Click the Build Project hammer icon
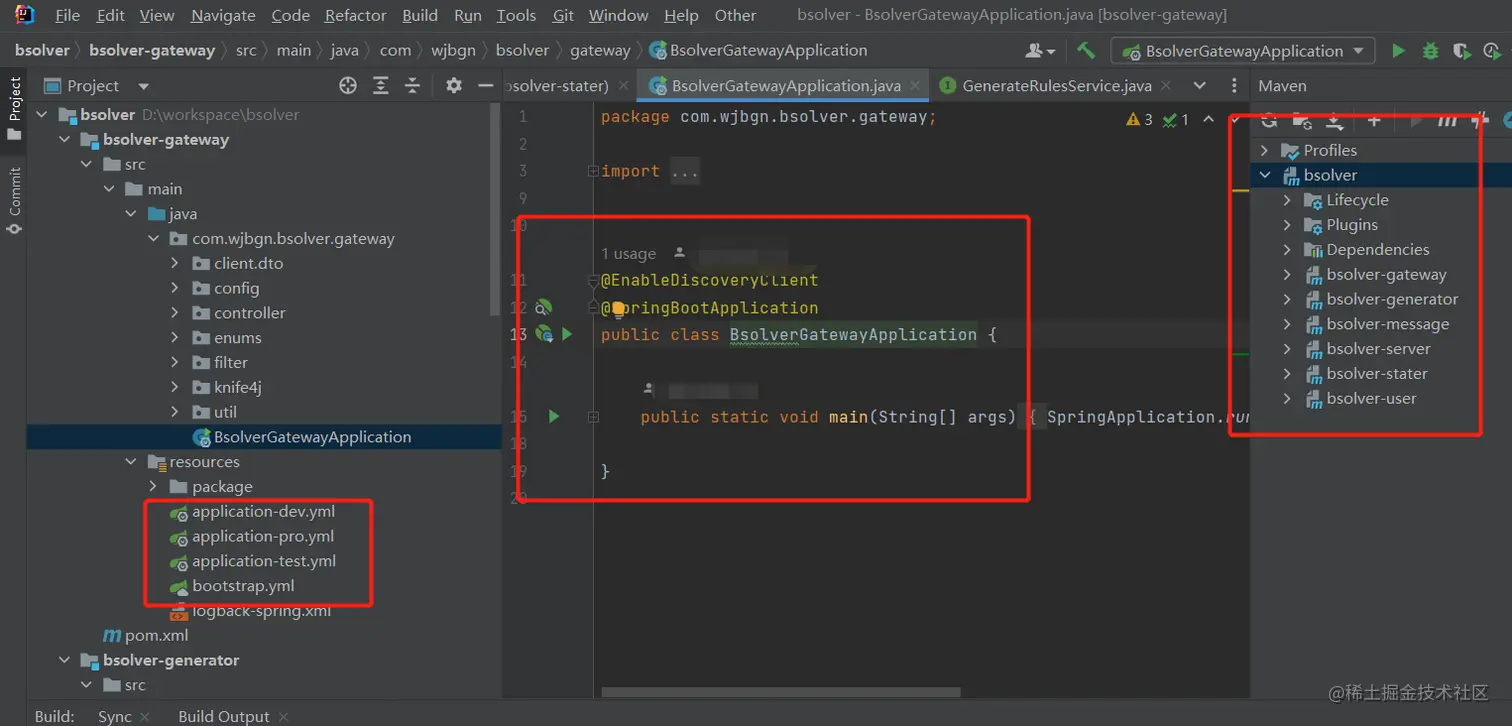The height and width of the screenshot is (726, 1512). coord(1086,50)
